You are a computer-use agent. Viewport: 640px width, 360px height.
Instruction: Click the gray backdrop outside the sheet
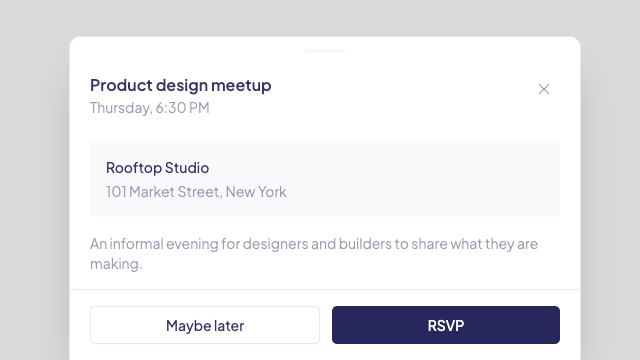[x=34, y=180]
